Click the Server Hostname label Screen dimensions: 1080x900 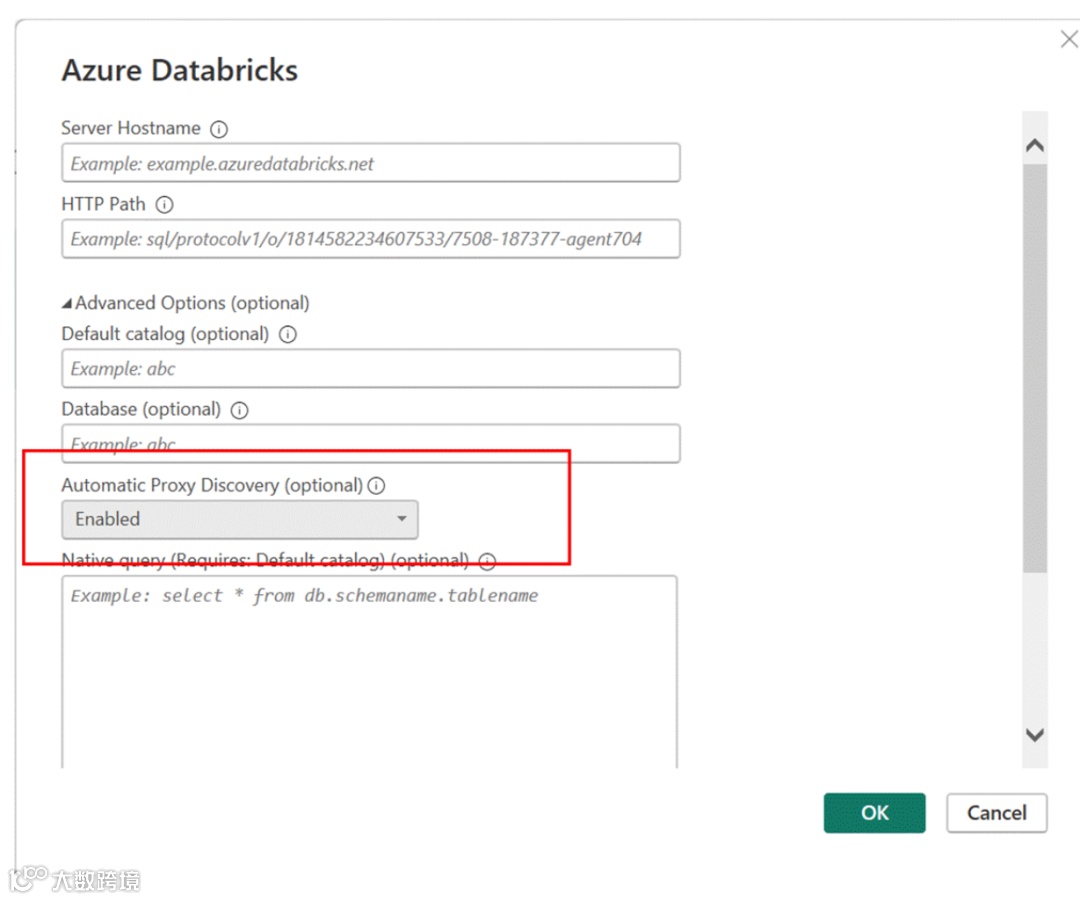[x=131, y=128]
